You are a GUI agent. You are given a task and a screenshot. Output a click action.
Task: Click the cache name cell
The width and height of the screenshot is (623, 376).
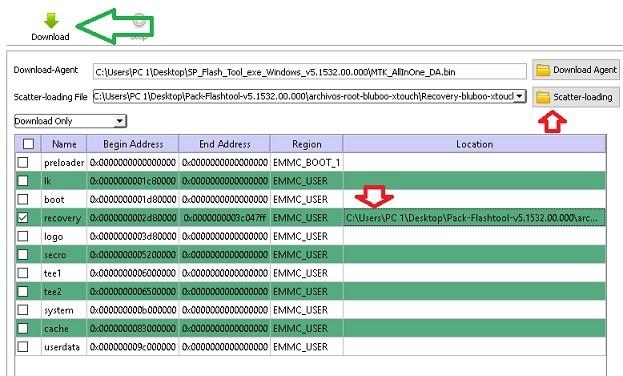click(x=64, y=329)
